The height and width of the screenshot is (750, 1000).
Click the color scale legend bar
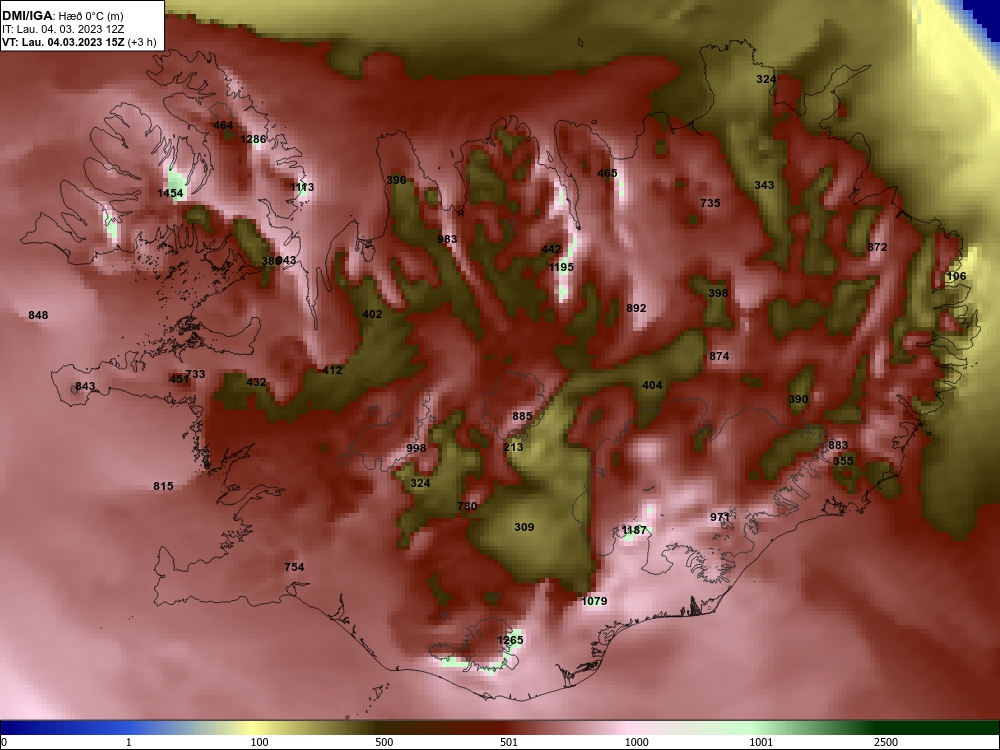click(x=500, y=728)
